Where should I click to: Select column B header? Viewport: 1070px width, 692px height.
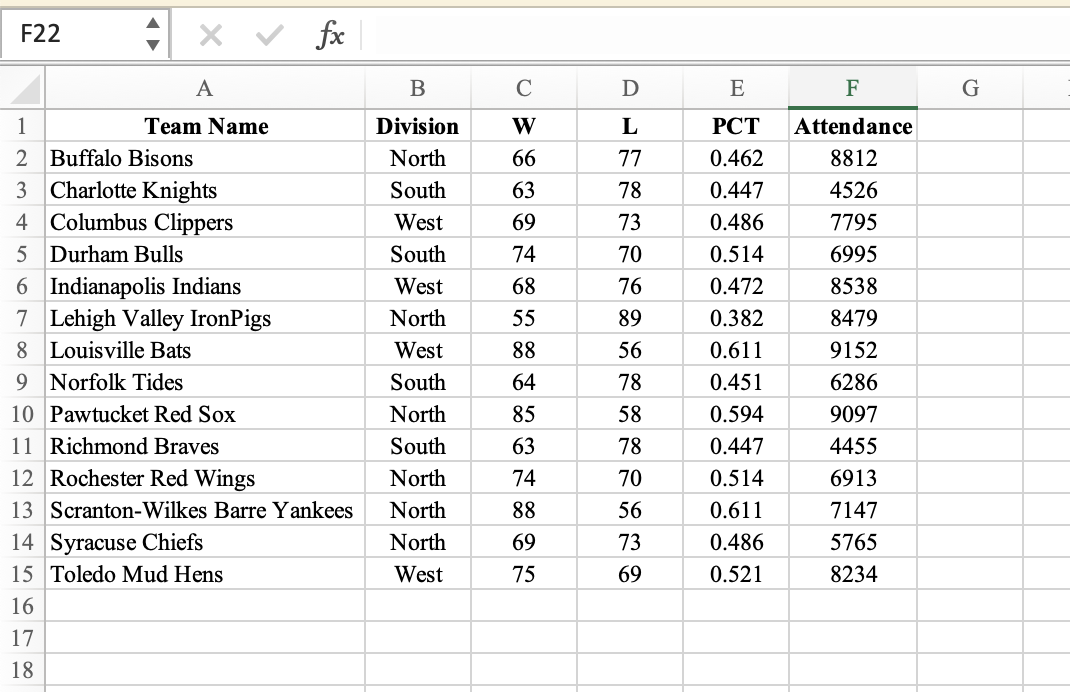click(x=418, y=88)
